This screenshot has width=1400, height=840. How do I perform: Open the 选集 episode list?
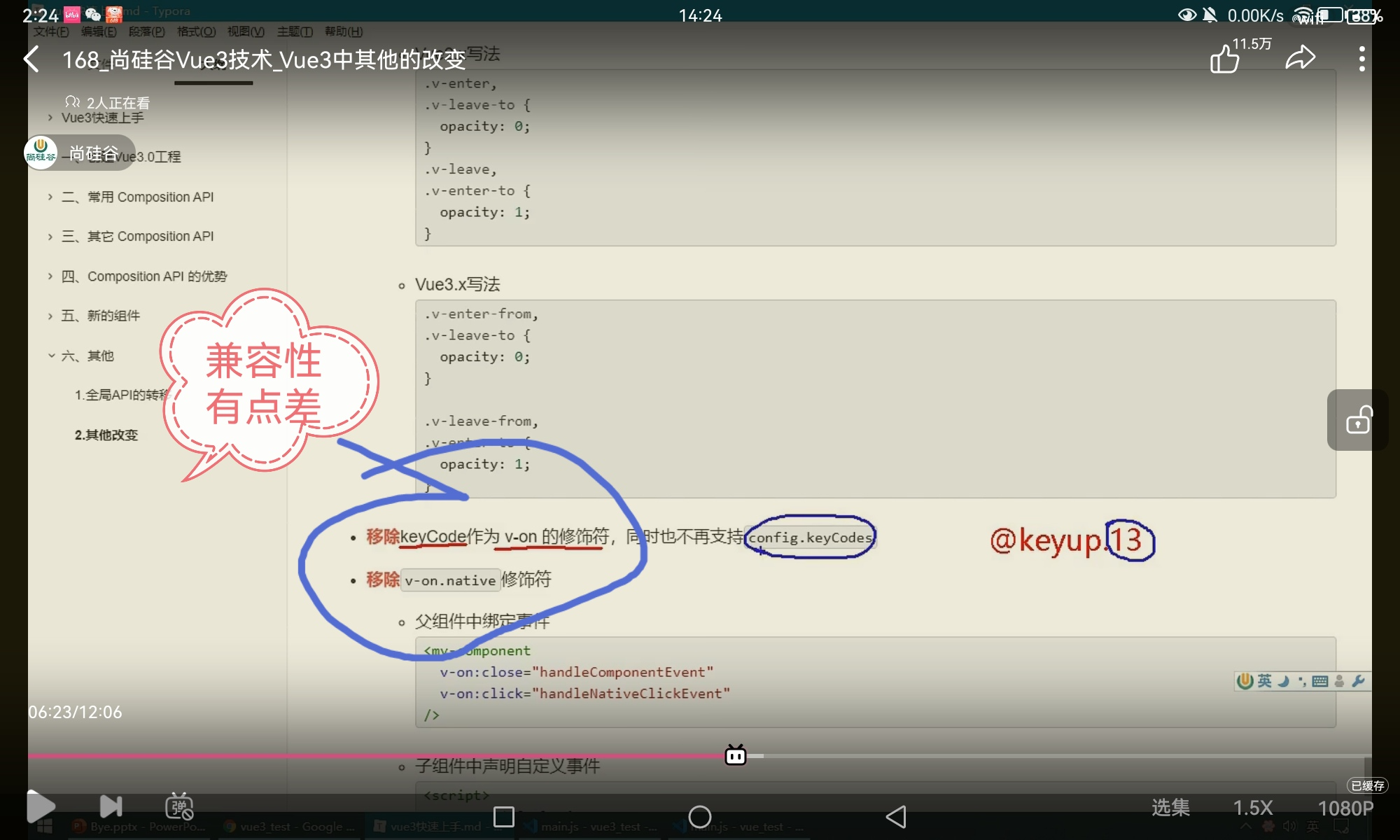coord(1170,808)
